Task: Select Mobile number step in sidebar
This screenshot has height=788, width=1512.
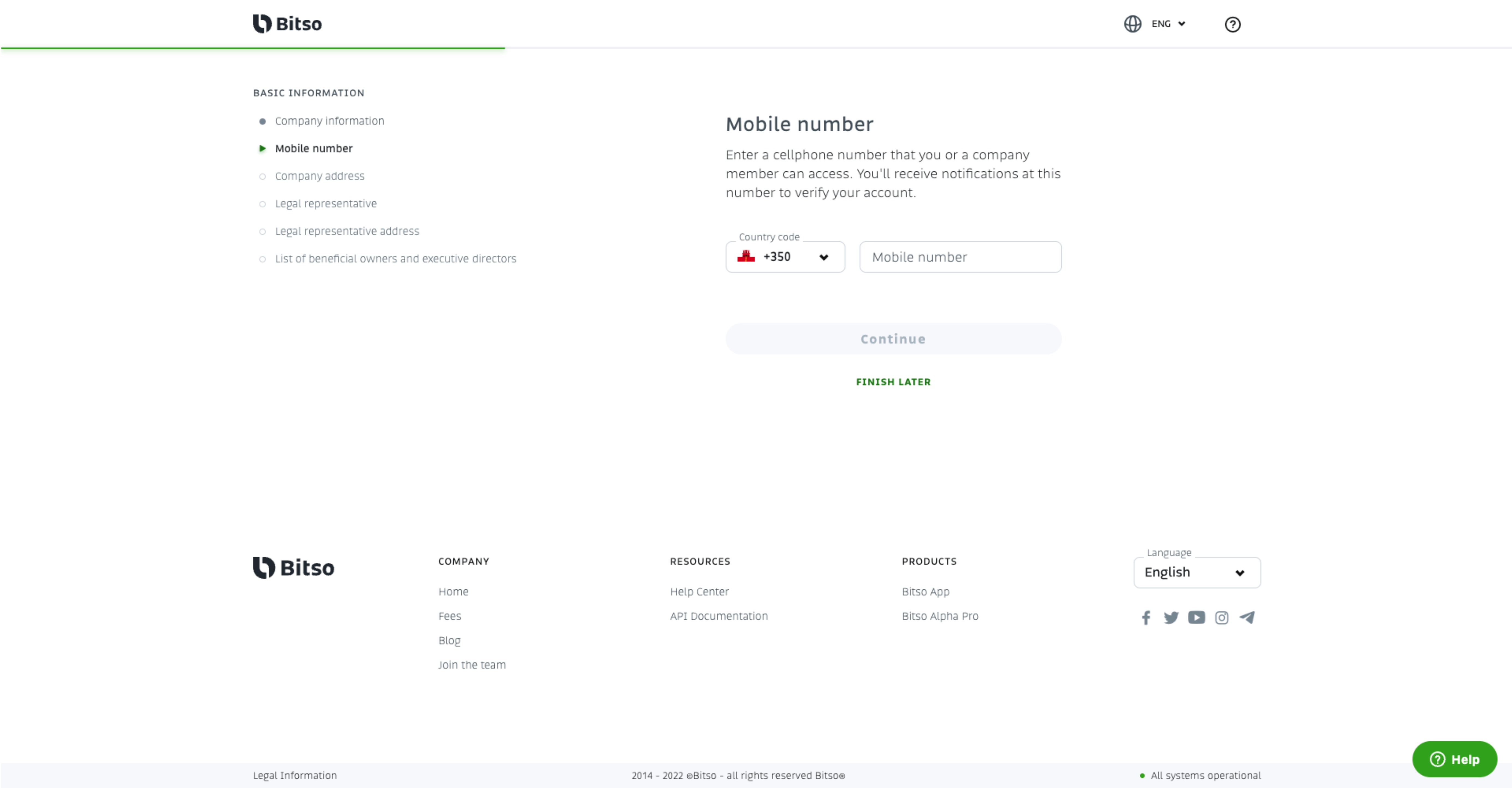Action: tap(313, 148)
